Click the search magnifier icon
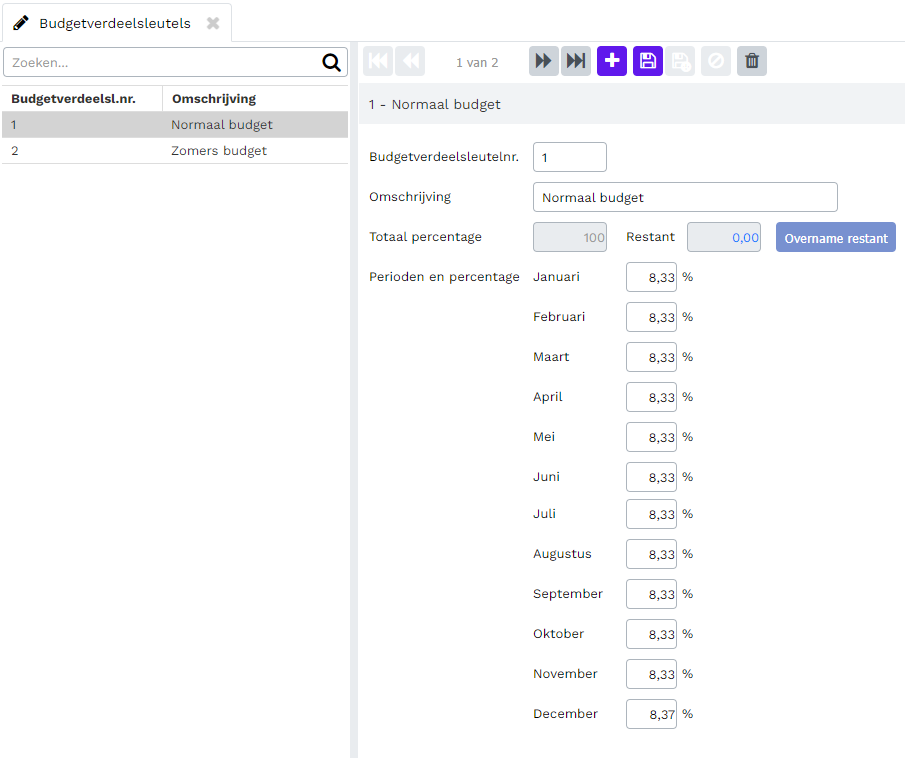Image resolution: width=905 pixels, height=758 pixels. [331, 62]
